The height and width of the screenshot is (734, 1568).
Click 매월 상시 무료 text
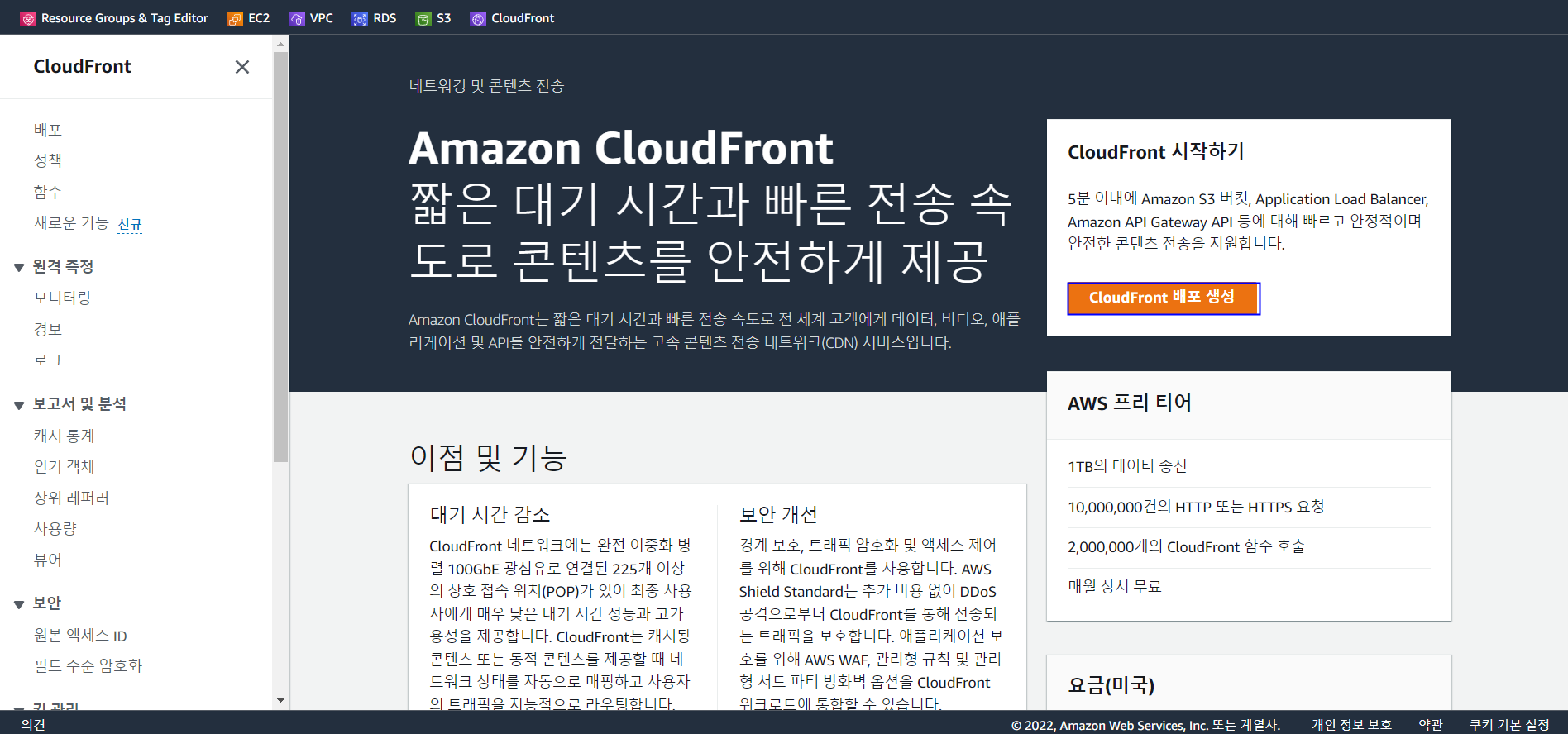[x=1115, y=586]
